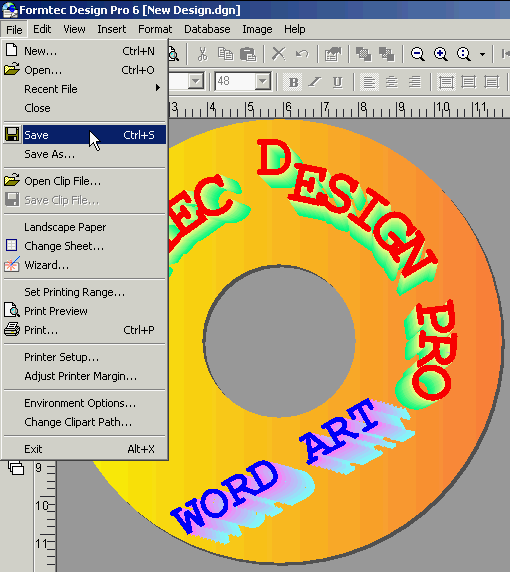Choose Open... from File menu
The width and height of the screenshot is (510, 572).
[x=85, y=70]
